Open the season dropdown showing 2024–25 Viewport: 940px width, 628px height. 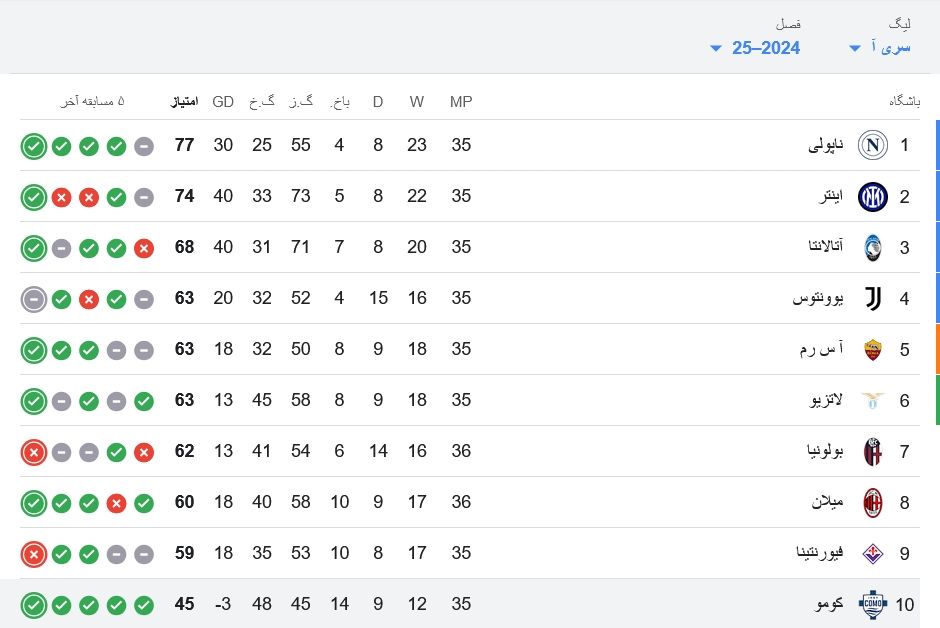755,48
